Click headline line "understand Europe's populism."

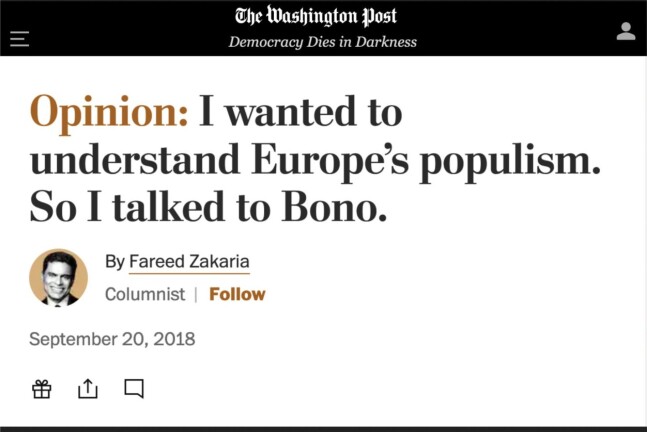click(315, 161)
